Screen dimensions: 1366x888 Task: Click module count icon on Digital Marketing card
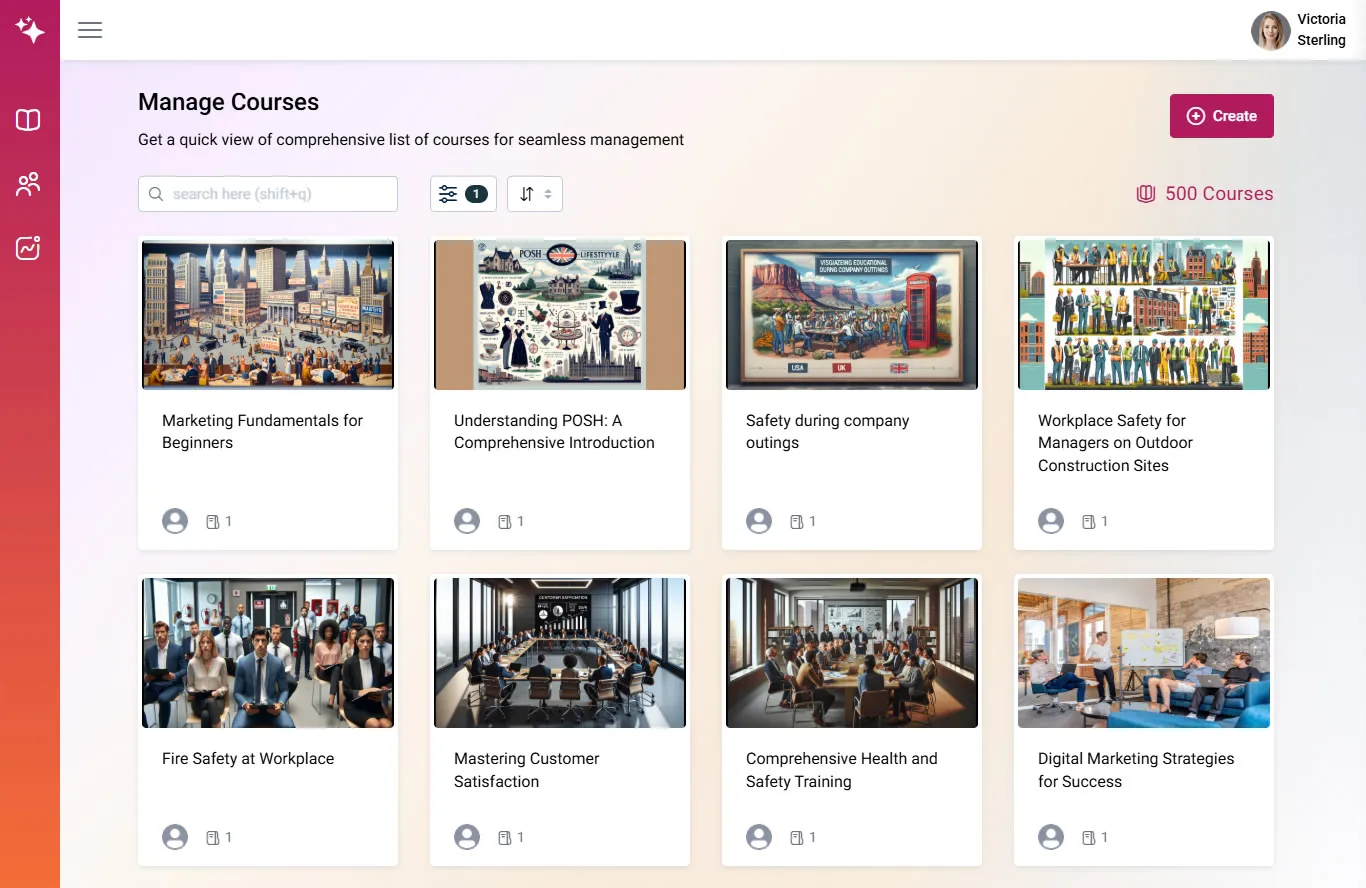pyautogui.click(x=1088, y=838)
